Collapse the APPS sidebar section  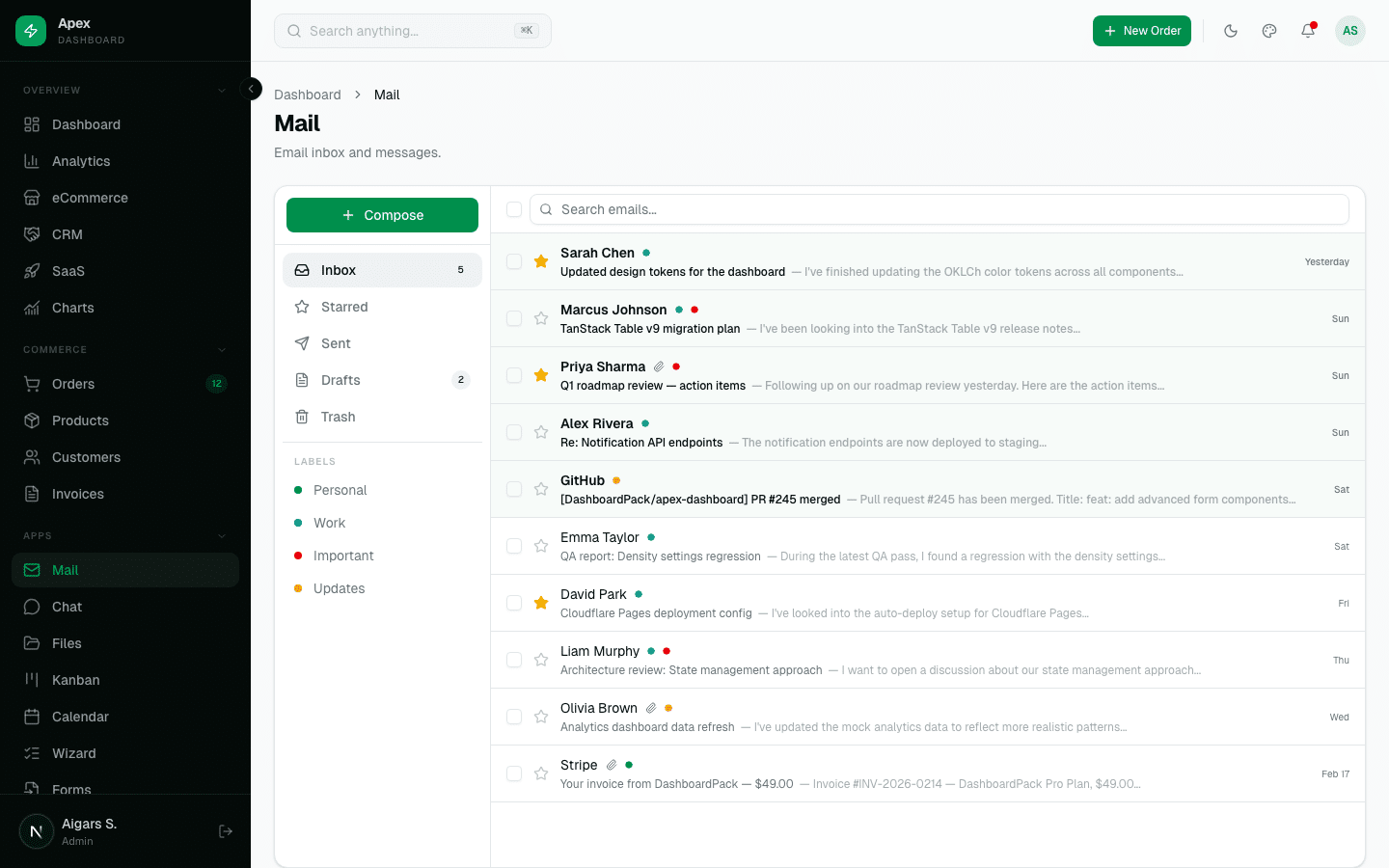221,535
